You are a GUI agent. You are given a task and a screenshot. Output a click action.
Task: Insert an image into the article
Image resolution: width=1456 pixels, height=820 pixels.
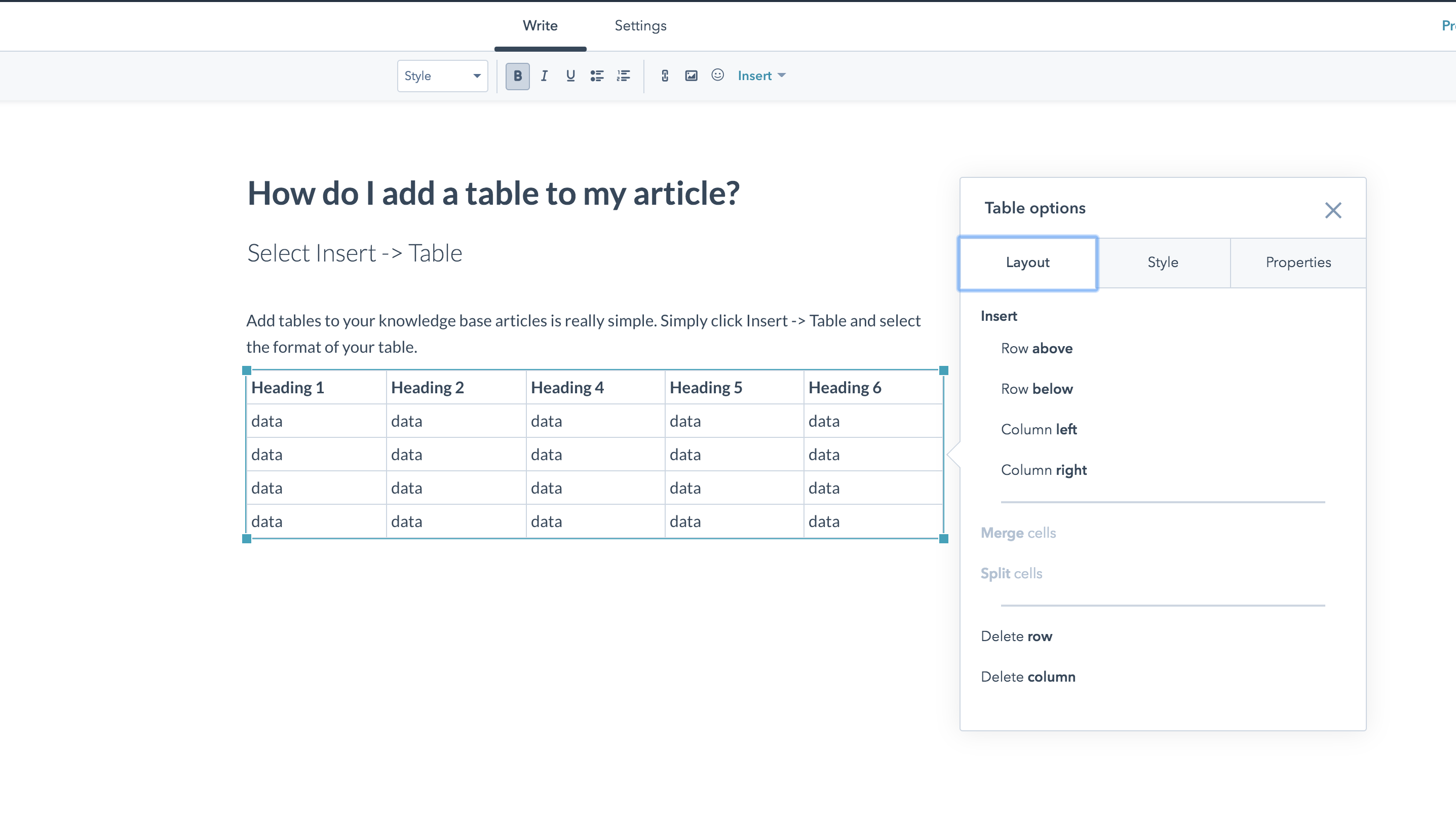[691, 76]
